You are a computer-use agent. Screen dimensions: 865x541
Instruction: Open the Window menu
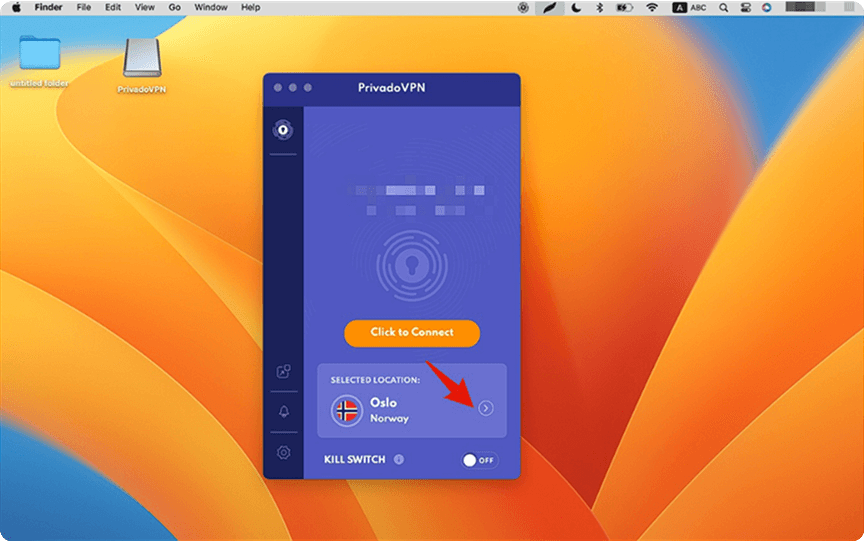pos(211,8)
